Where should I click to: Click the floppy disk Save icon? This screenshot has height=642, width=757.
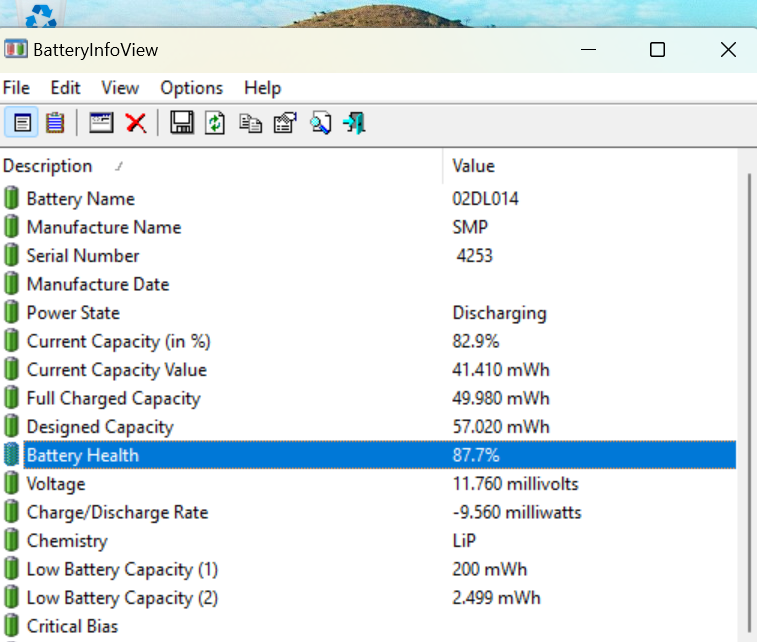tap(182, 123)
